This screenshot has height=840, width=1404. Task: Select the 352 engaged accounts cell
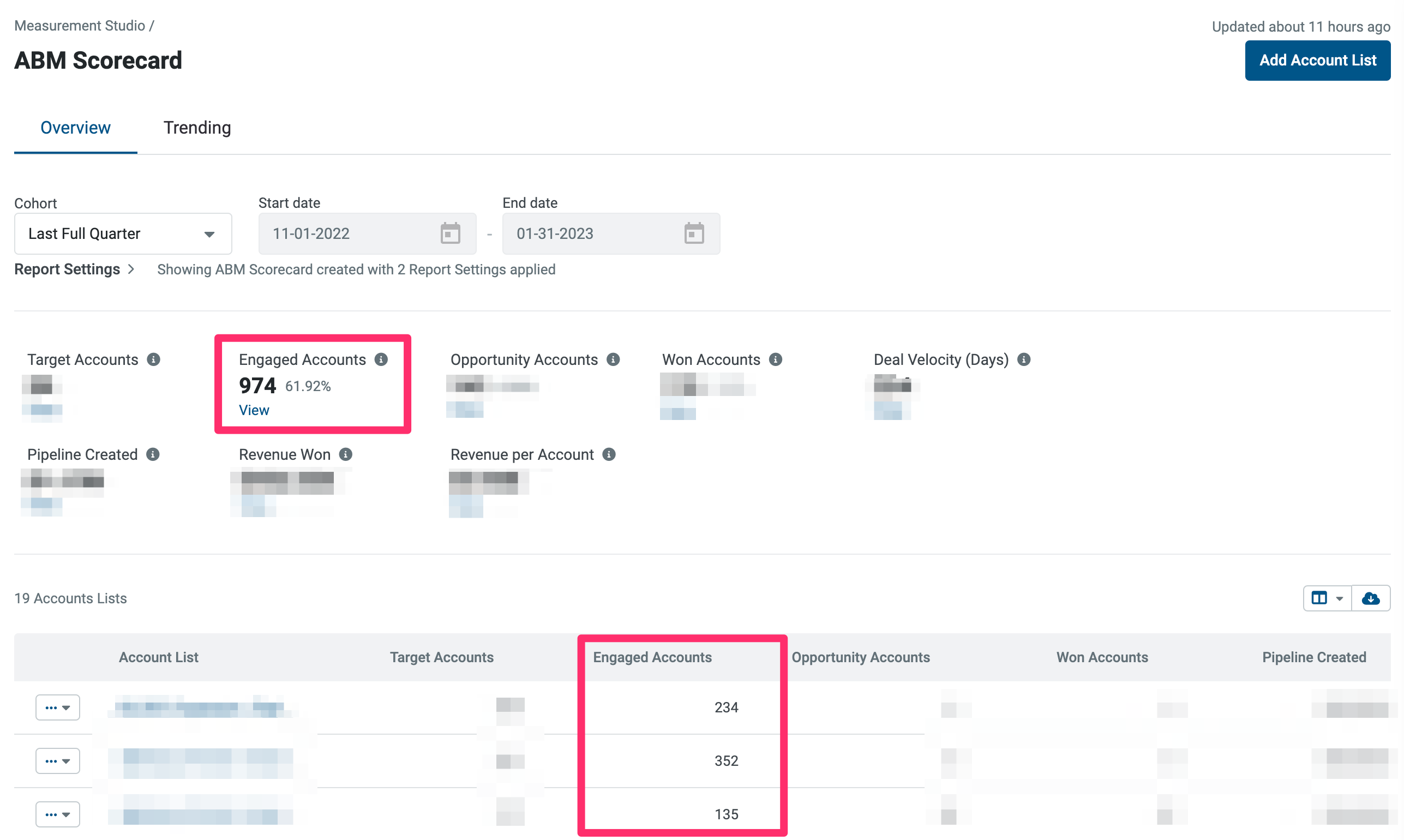pos(727,761)
